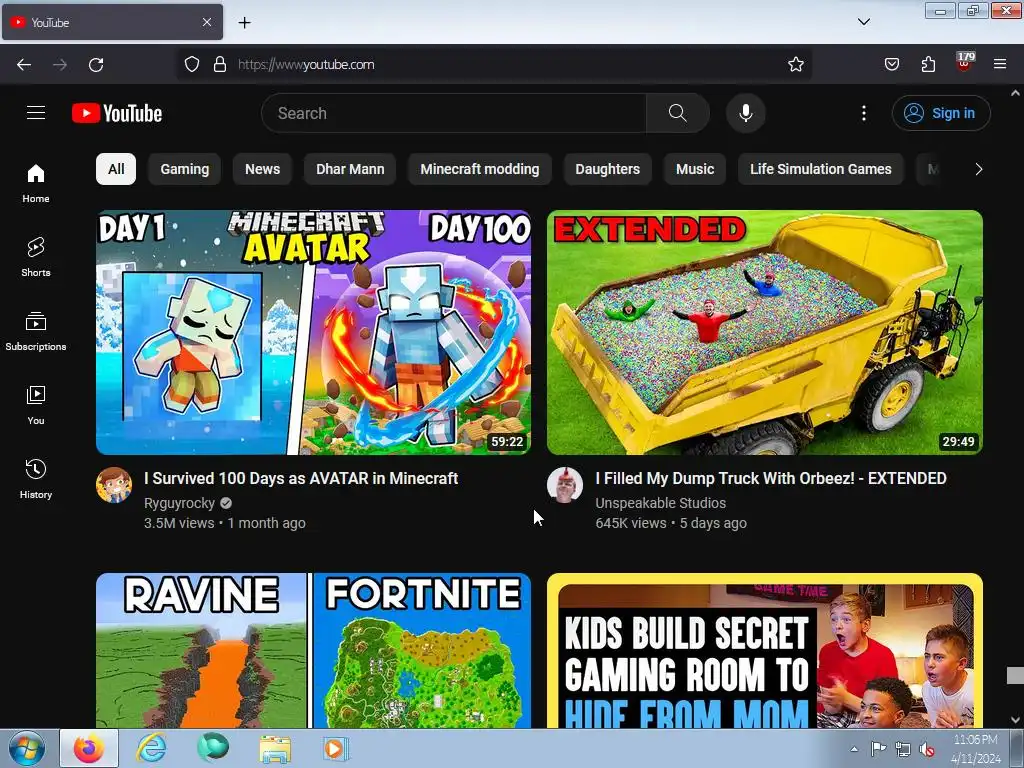Click the YouTube logo
1024x768 pixels.
pyautogui.click(x=117, y=113)
